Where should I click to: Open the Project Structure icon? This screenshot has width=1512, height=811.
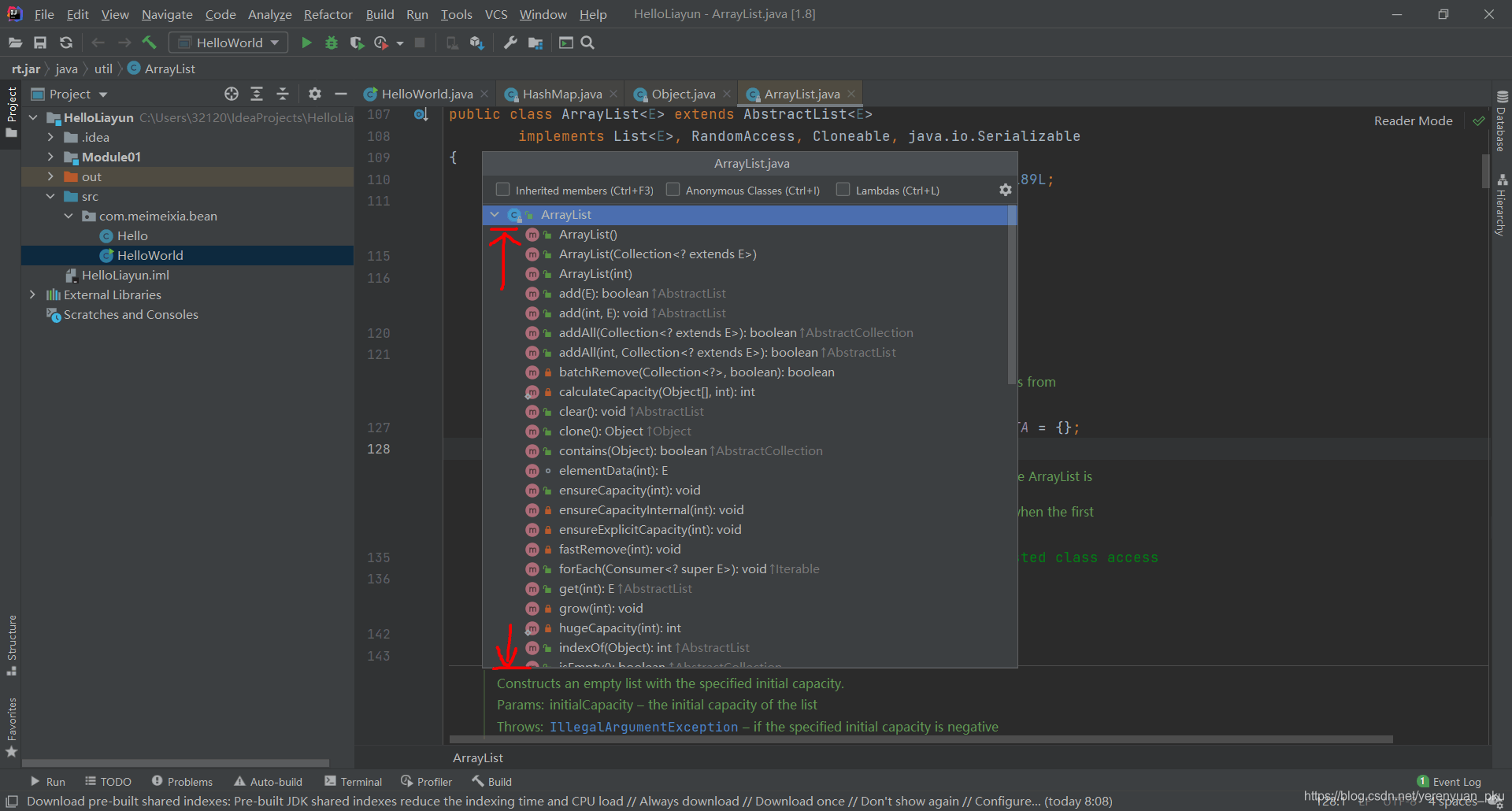click(535, 43)
